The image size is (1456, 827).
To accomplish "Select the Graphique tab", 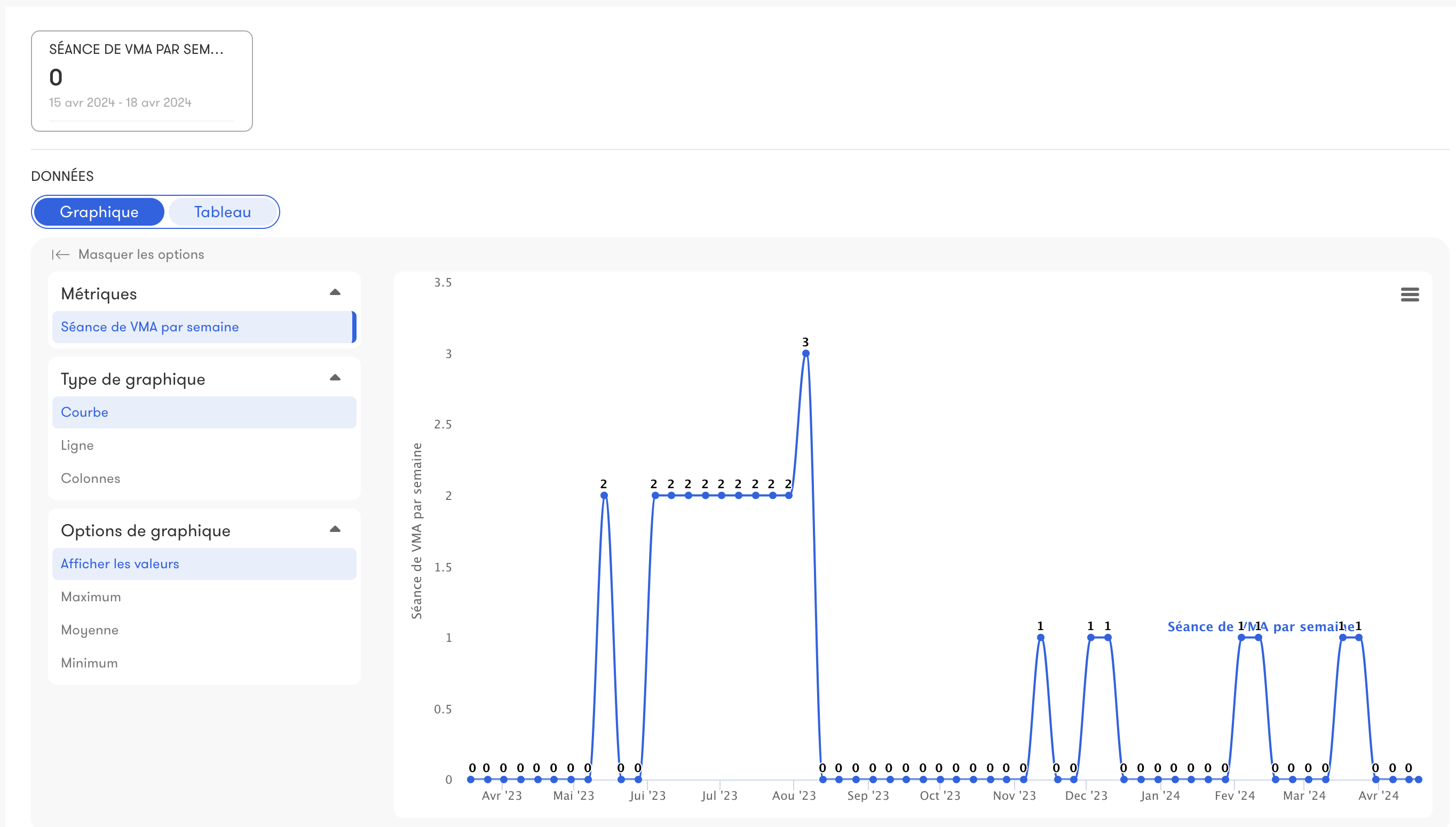I will pyautogui.click(x=99, y=212).
